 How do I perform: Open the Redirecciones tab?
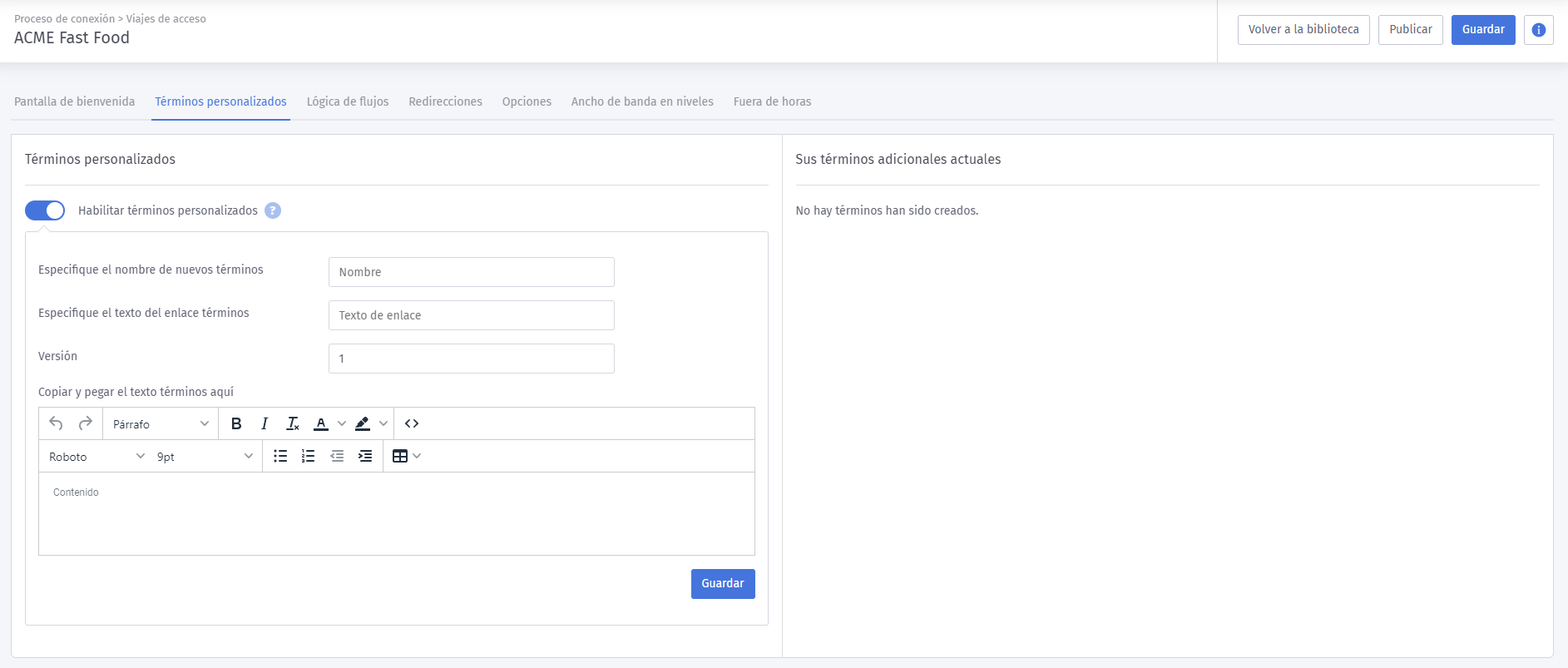(446, 101)
